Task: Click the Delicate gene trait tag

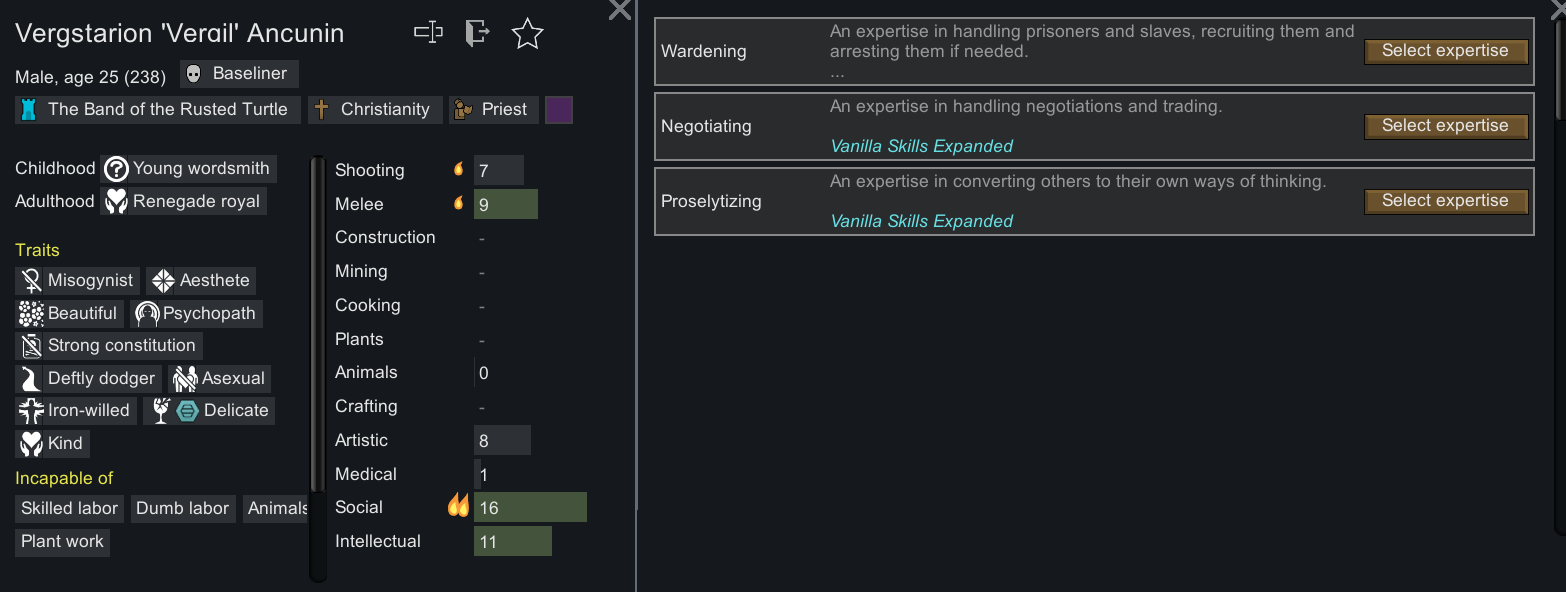Action: pyautogui.click(x=209, y=411)
